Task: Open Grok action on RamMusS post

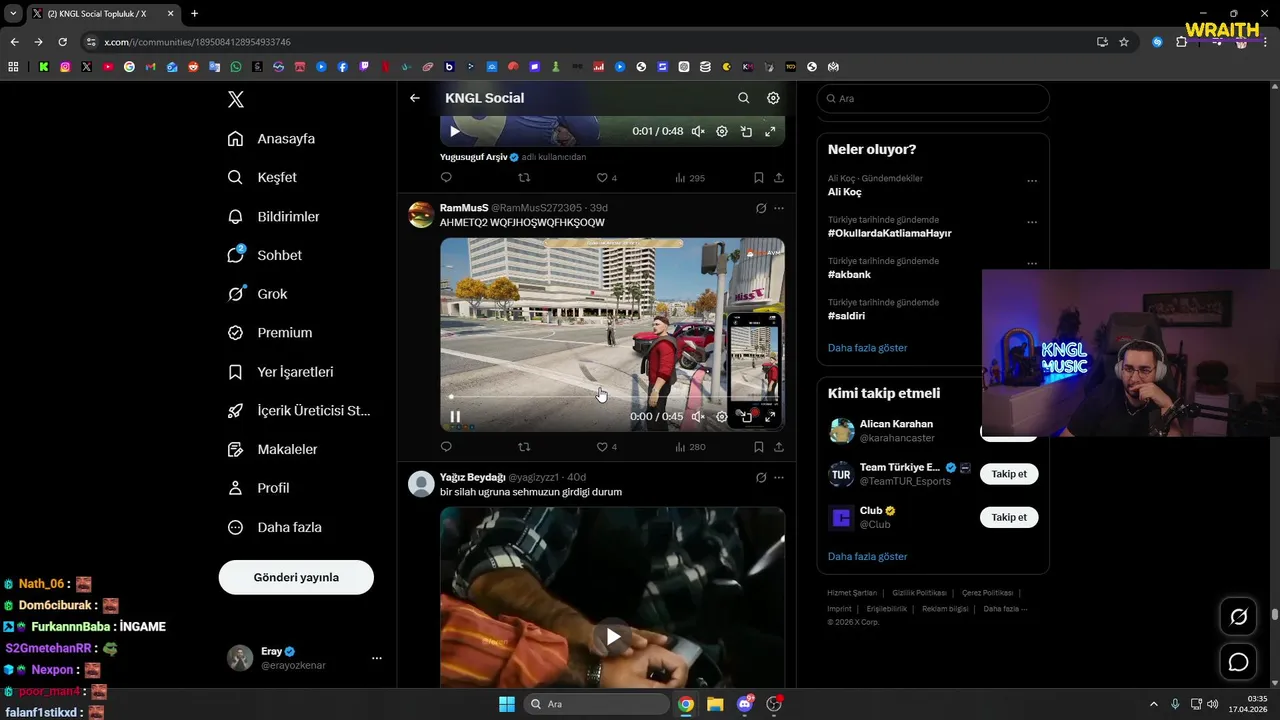Action: [x=761, y=208]
